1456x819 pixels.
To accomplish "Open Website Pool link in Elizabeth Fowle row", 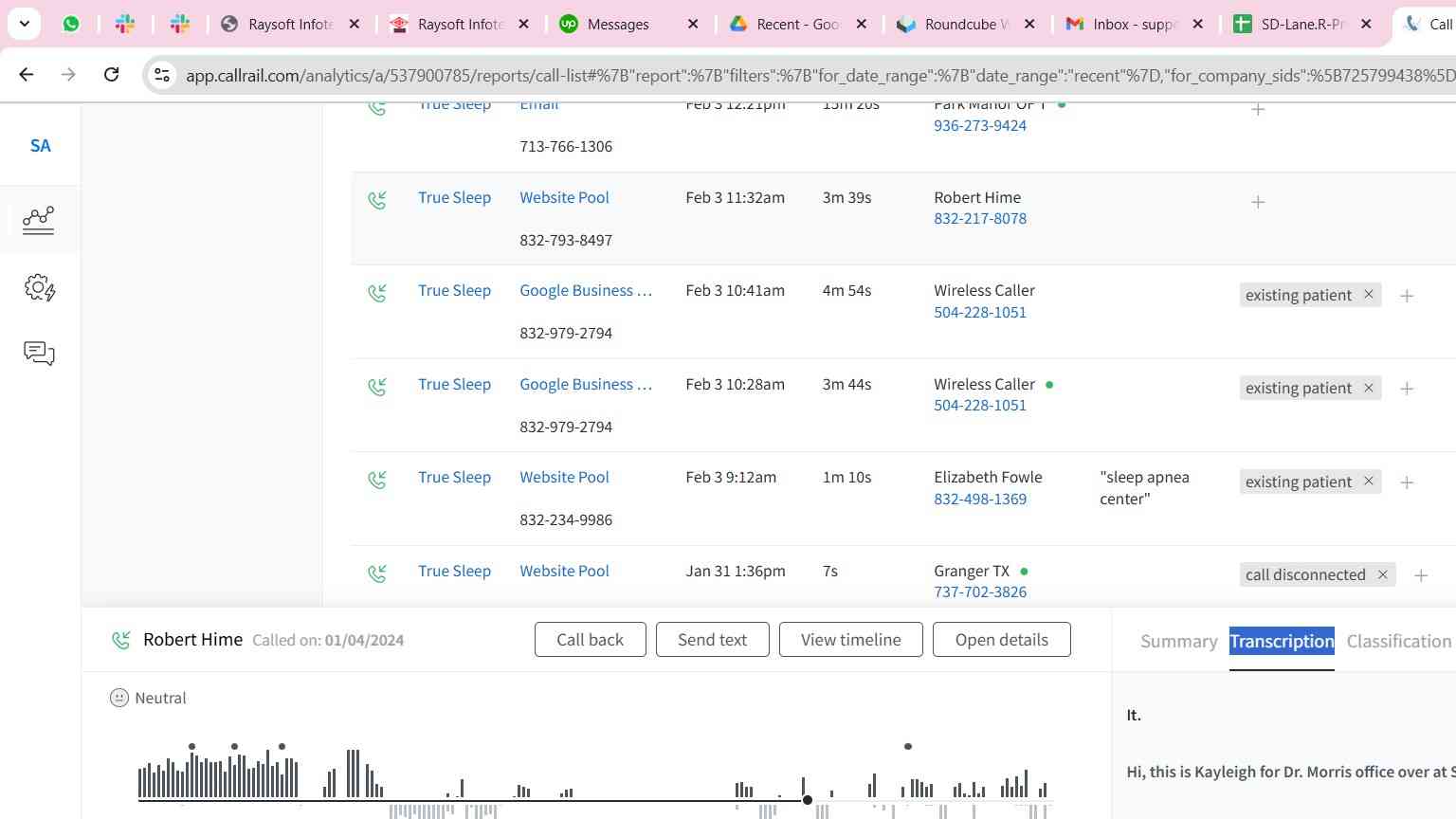I will point(564,478).
